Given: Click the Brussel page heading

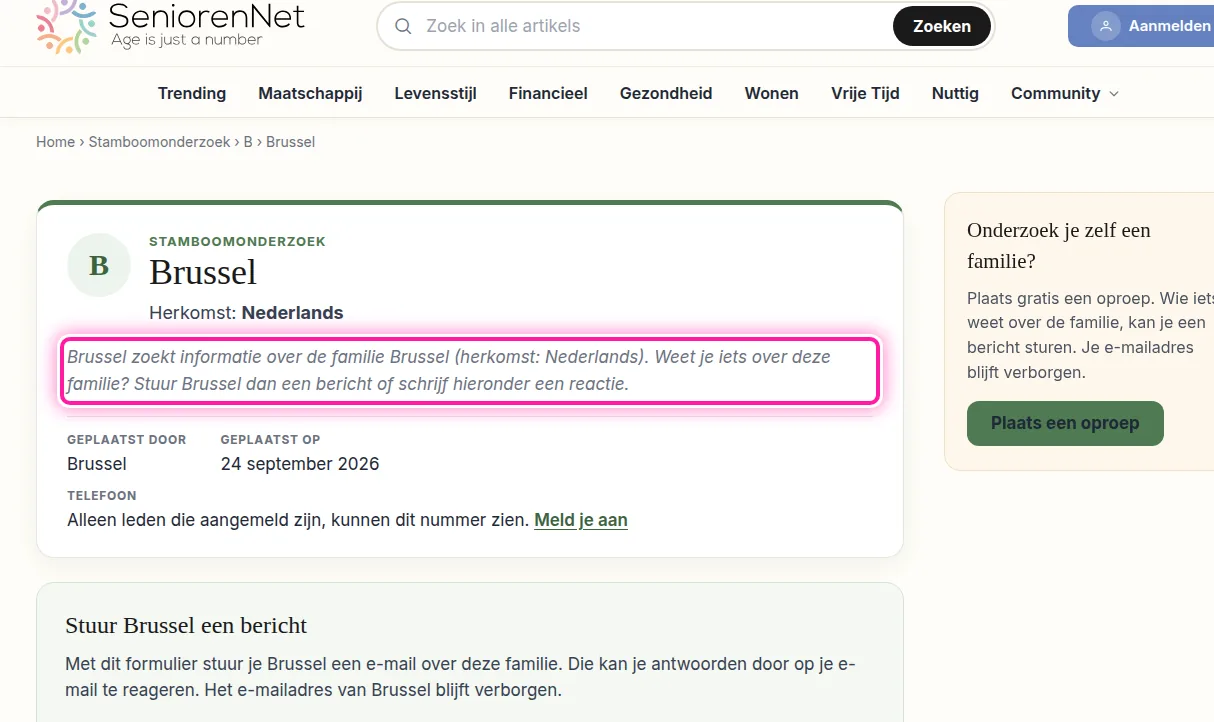Looking at the screenshot, I should (x=203, y=272).
